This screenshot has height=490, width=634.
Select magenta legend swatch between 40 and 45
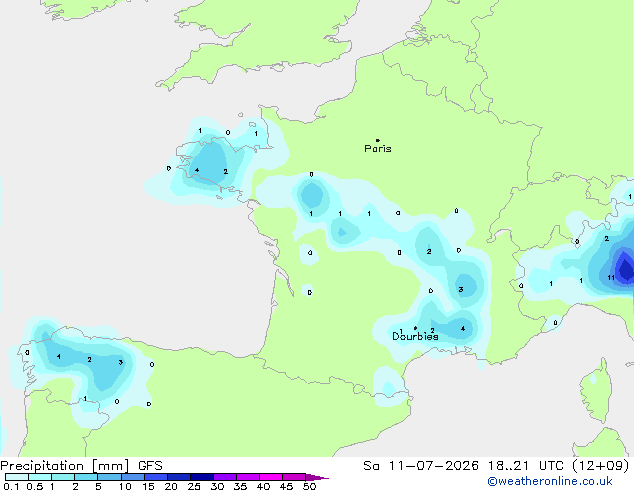(271, 477)
